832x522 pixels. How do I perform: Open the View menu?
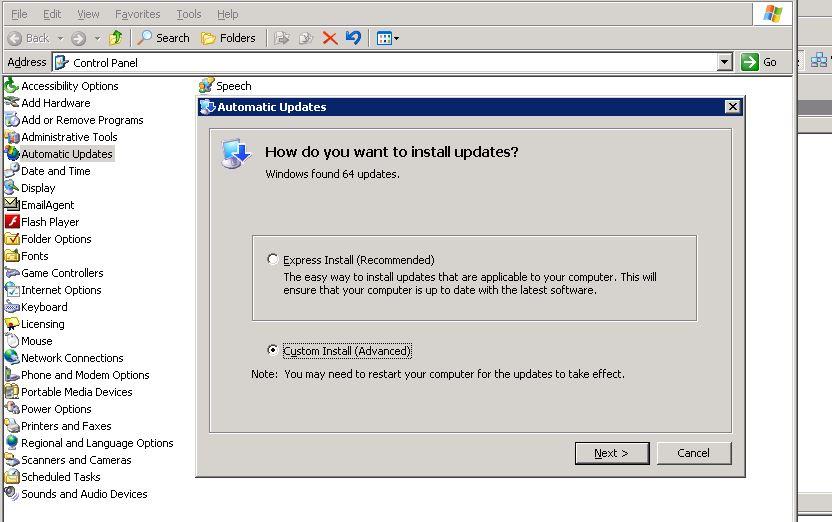coord(88,14)
